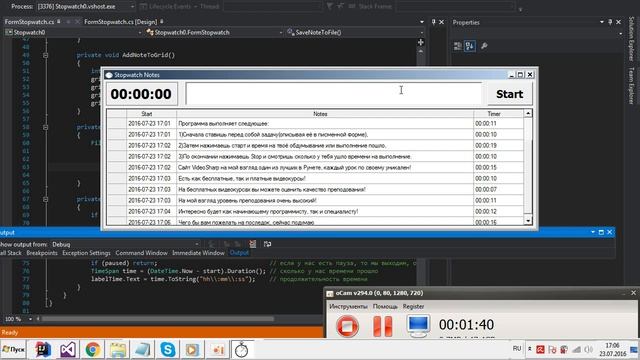
Task: Focus the note text field in Stopwatch Notes
Action: [333, 93]
